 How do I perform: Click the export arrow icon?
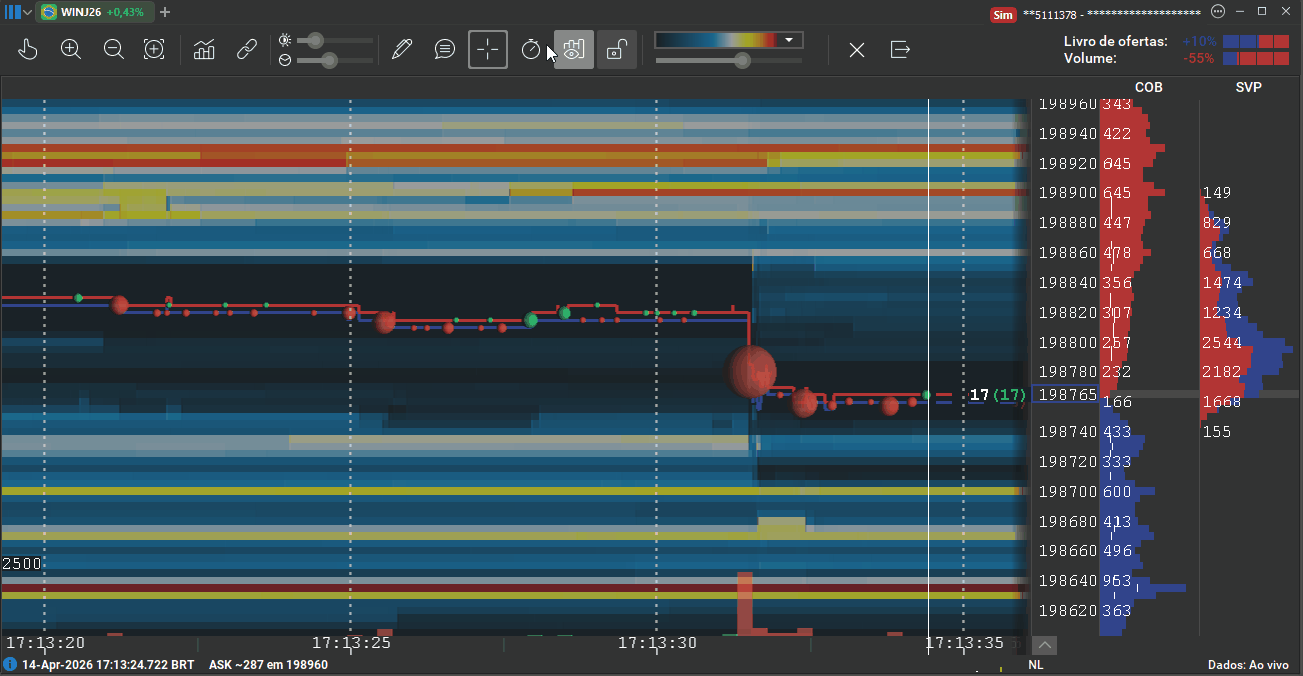pos(900,49)
